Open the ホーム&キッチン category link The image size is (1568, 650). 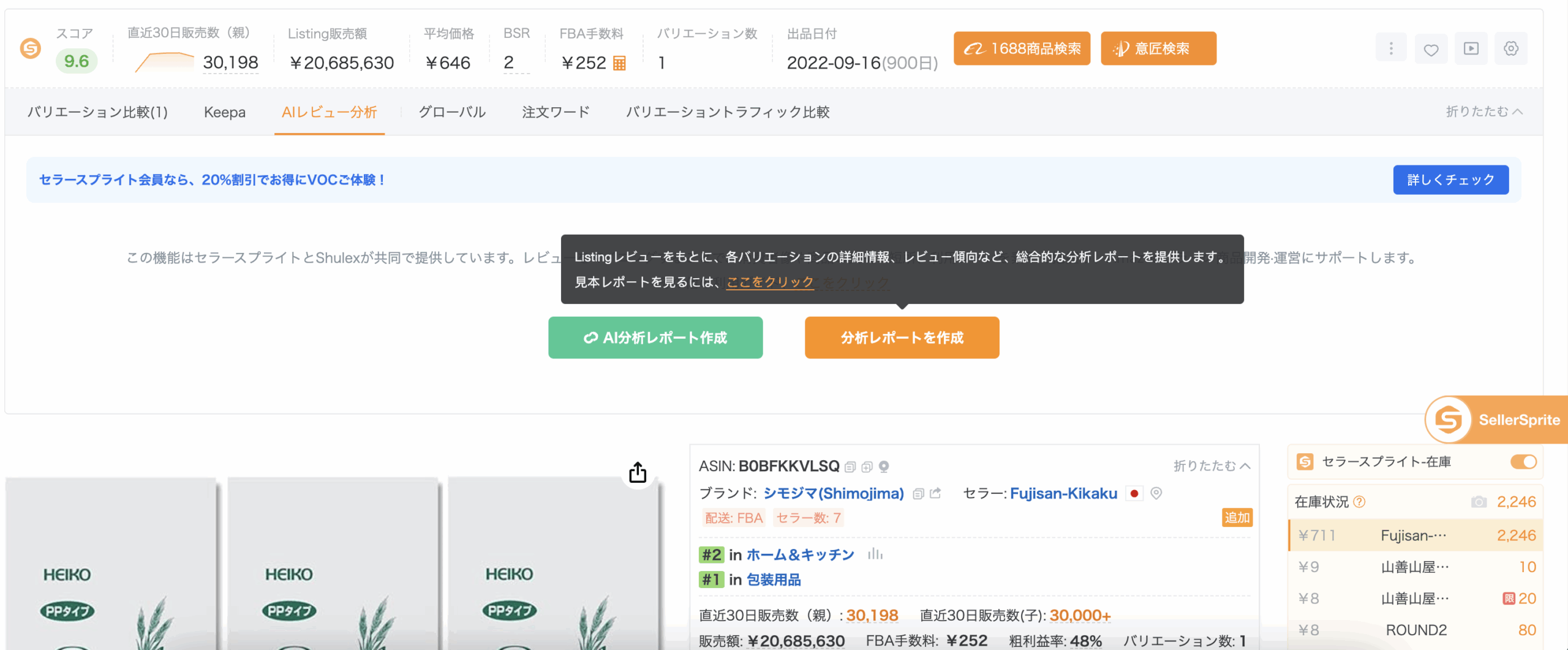800,554
